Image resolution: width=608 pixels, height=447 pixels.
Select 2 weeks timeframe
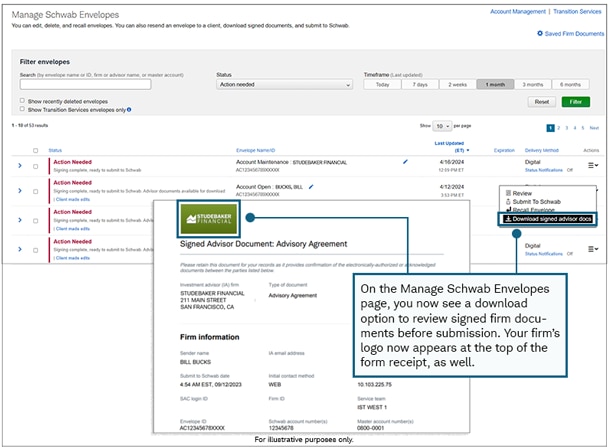tap(458, 85)
